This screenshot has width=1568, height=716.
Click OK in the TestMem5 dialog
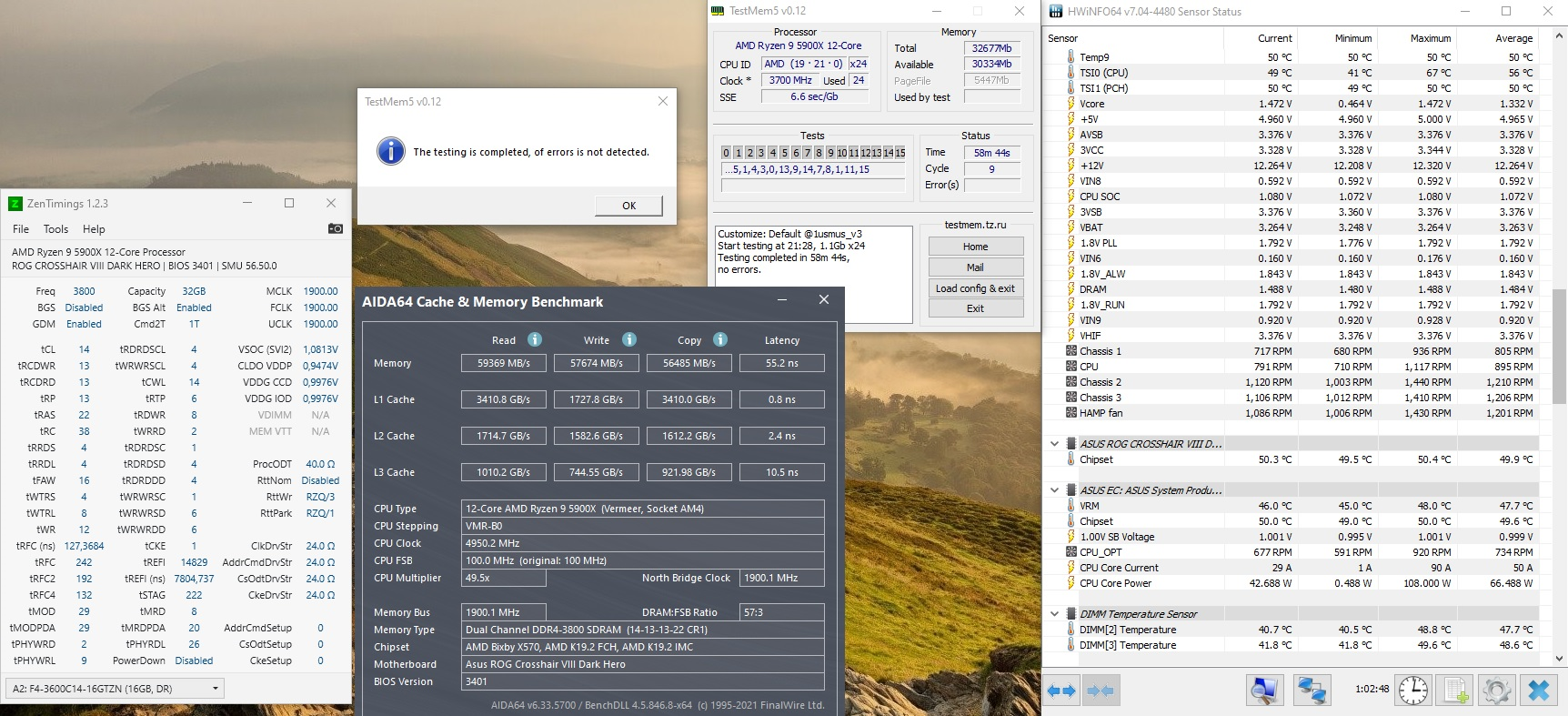point(628,206)
